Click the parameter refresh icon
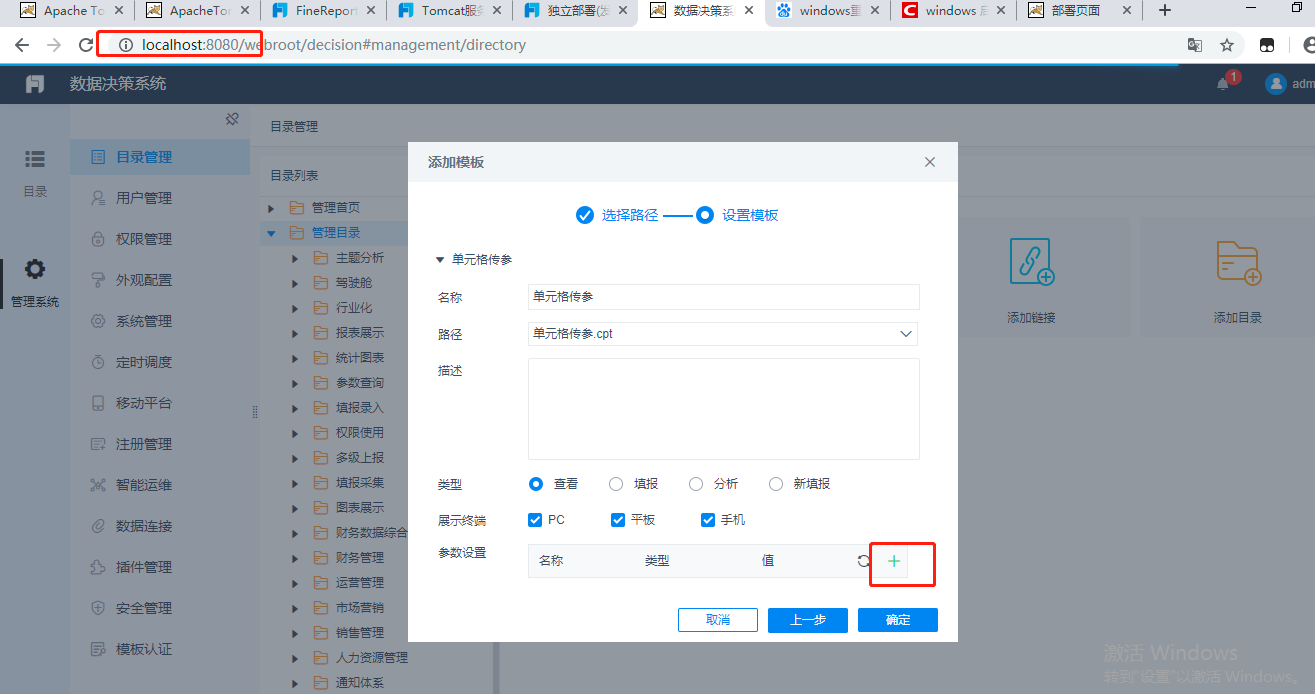This screenshot has width=1315, height=694. [x=863, y=561]
